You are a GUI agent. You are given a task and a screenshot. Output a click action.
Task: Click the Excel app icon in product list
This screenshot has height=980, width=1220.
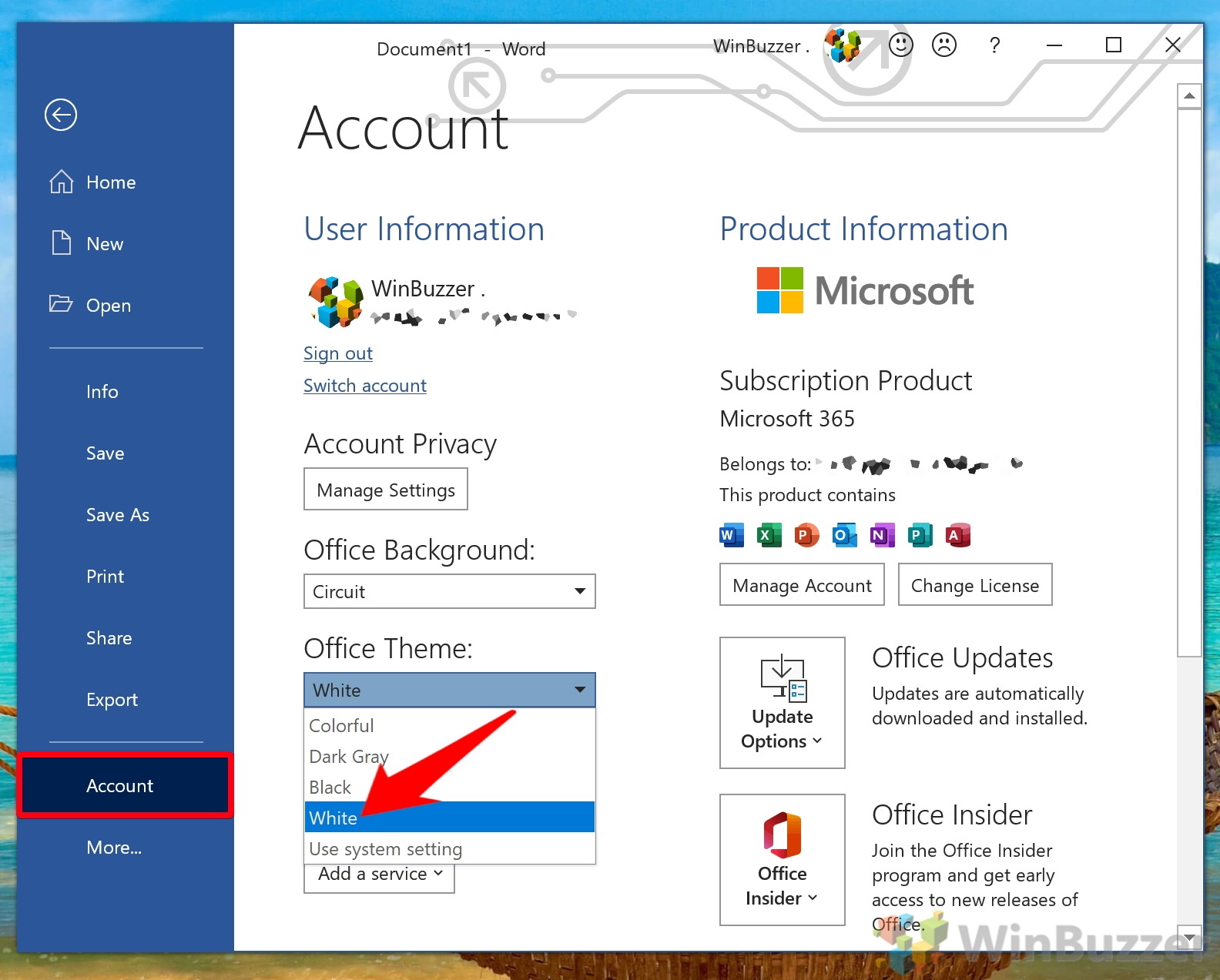pos(769,535)
